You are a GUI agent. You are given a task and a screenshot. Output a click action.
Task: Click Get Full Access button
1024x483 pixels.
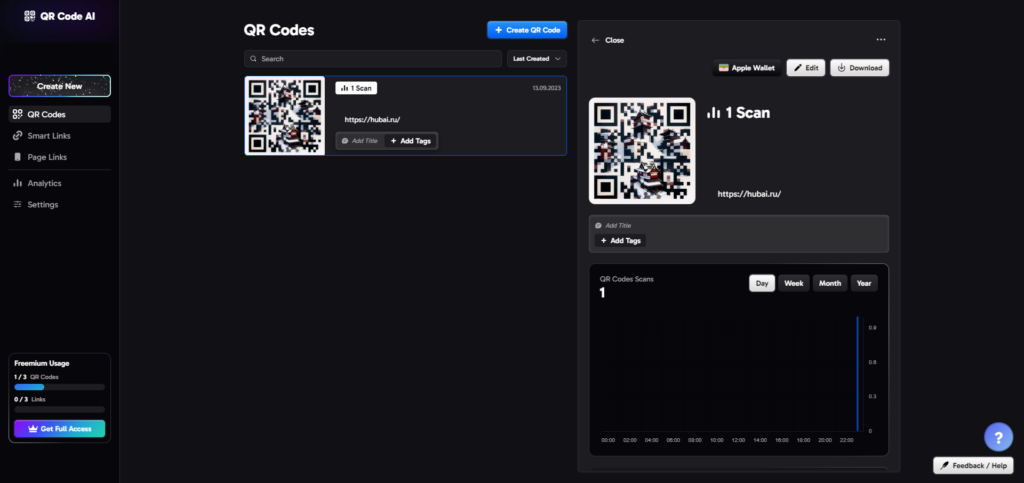tap(59, 429)
